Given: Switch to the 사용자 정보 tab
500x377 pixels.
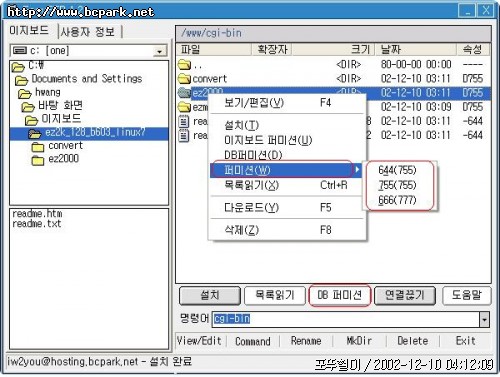Looking at the screenshot, I should click(x=88, y=32).
